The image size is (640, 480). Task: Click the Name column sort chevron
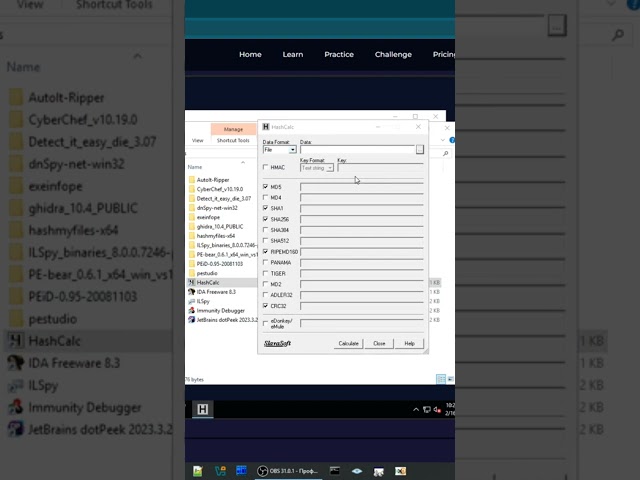pos(243,162)
